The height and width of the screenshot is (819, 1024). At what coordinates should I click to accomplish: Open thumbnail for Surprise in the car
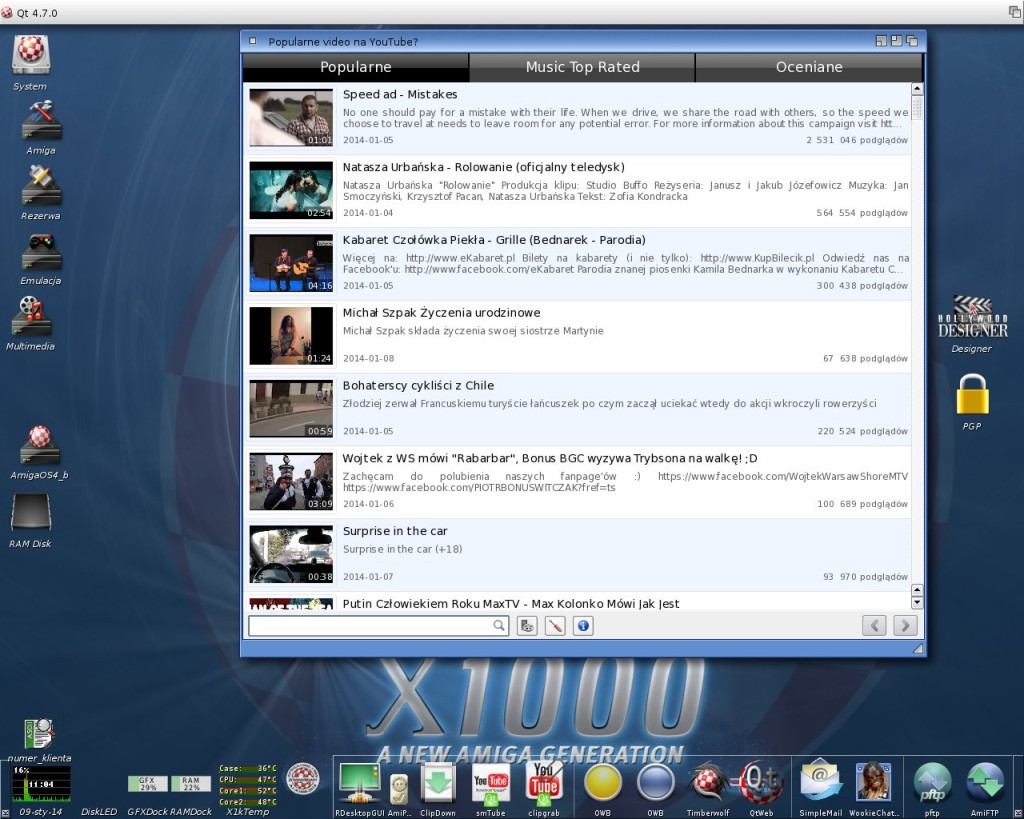tap(291, 554)
